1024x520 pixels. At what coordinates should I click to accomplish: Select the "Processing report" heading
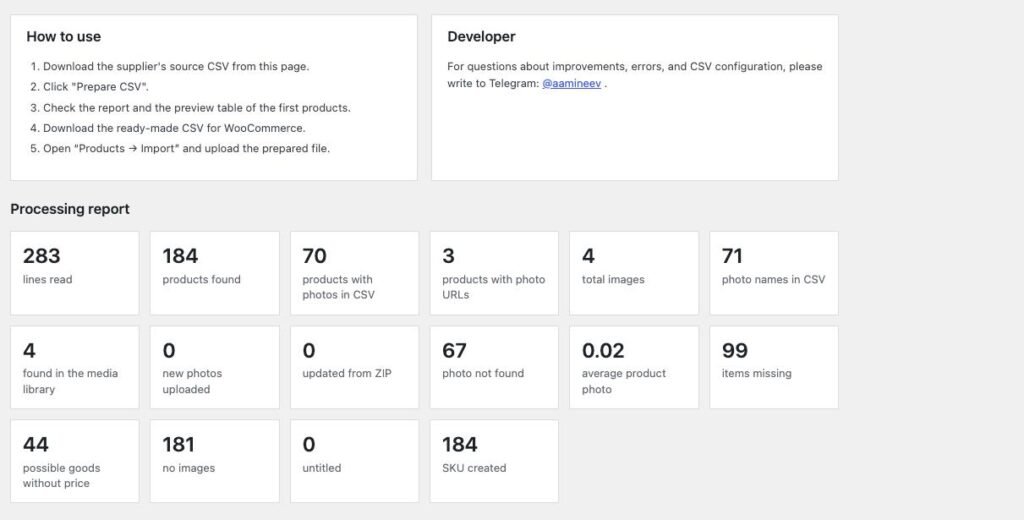point(70,209)
